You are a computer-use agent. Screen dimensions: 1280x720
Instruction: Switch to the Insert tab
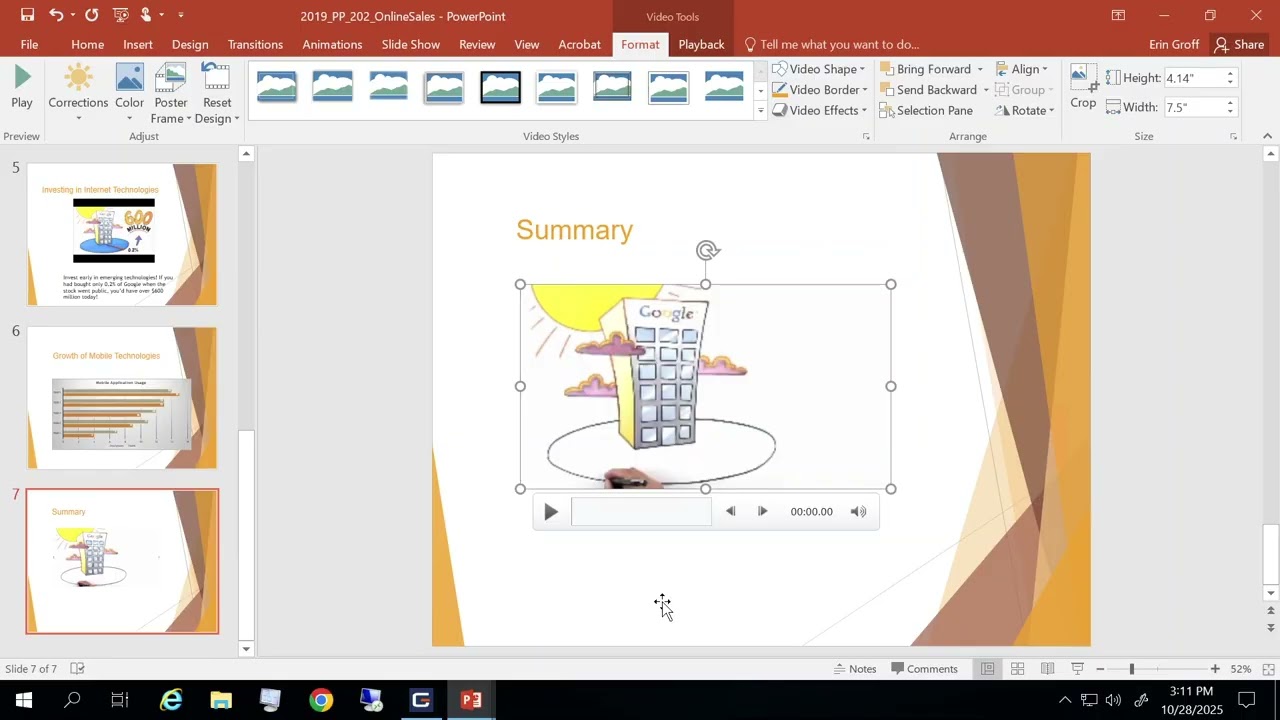[x=138, y=44]
